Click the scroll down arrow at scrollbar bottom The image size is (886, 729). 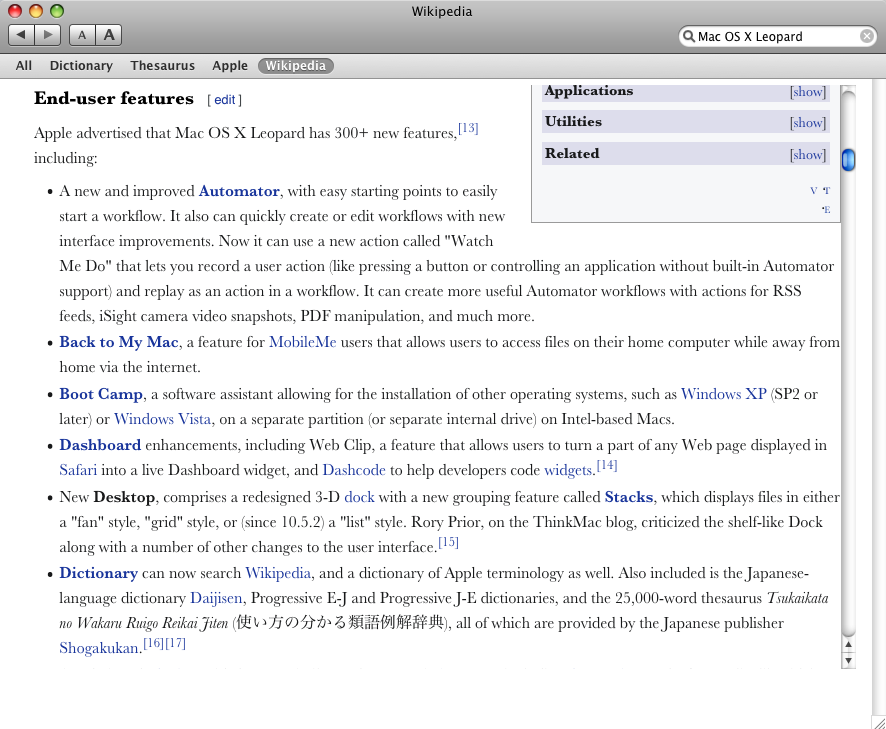tap(848, 660)
